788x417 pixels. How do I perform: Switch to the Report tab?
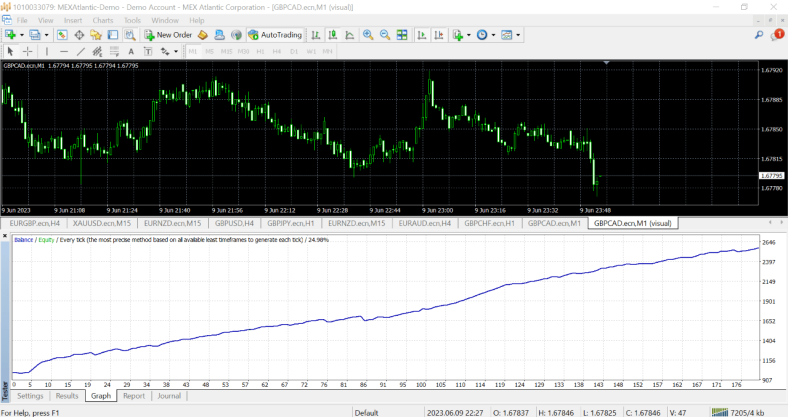coord(133,396)
